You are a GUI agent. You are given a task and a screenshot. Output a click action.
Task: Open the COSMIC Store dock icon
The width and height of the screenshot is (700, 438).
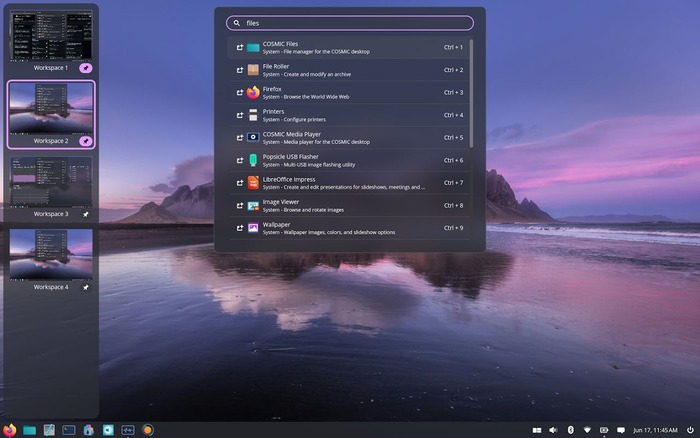point(88,430)
